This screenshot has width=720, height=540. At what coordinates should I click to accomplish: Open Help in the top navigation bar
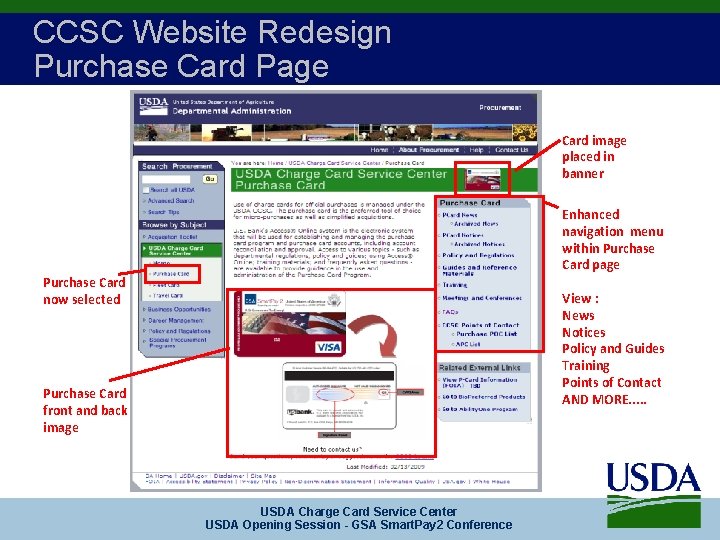[x=476, y=150]
